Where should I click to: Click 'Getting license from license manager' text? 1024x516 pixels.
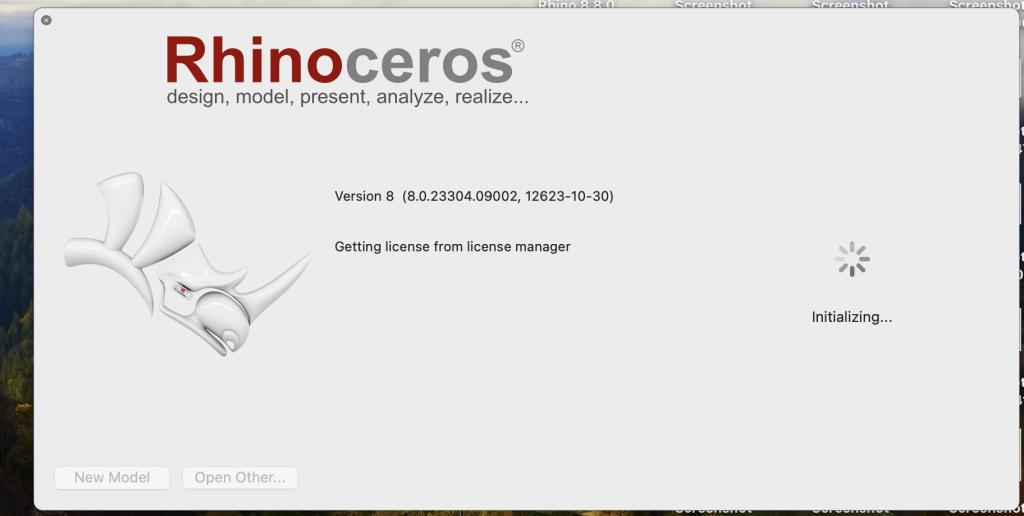coord(453,247)
